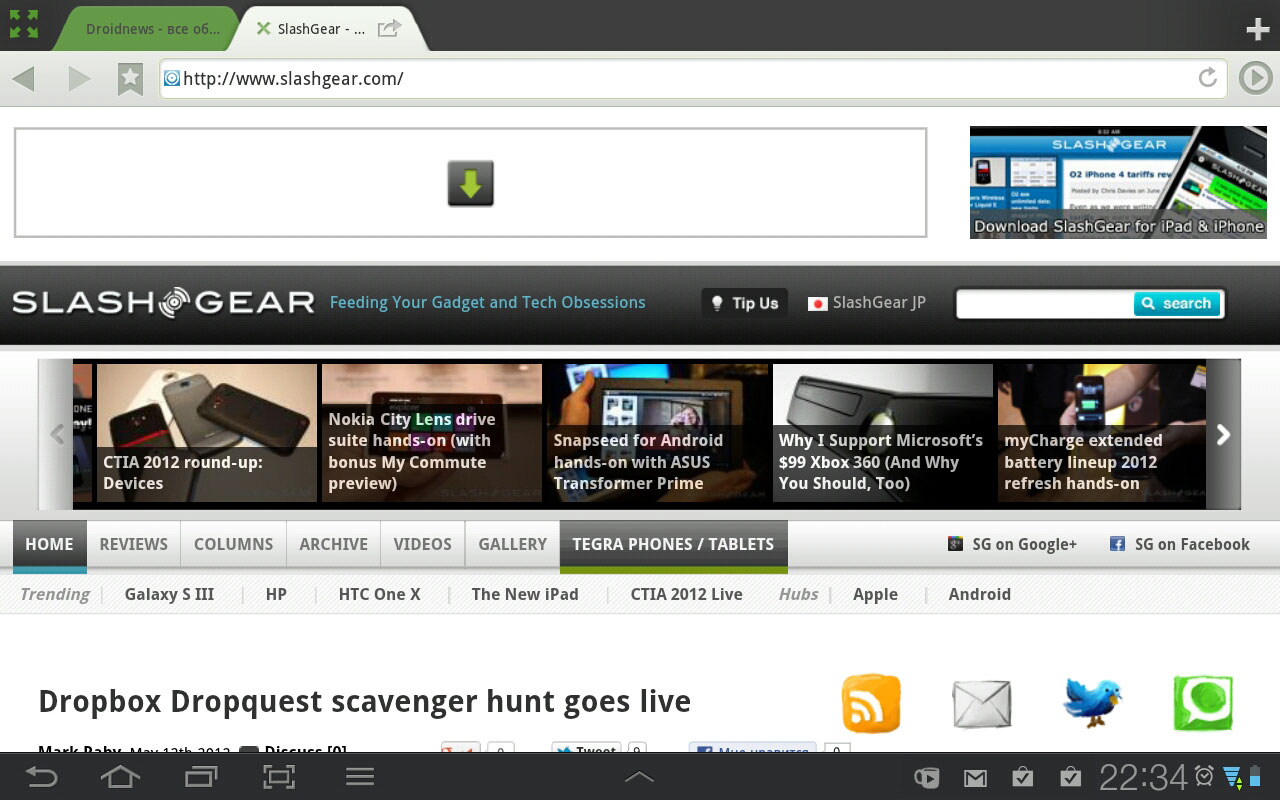Go back using the browser's left arrow

click(x=24, y=78)
